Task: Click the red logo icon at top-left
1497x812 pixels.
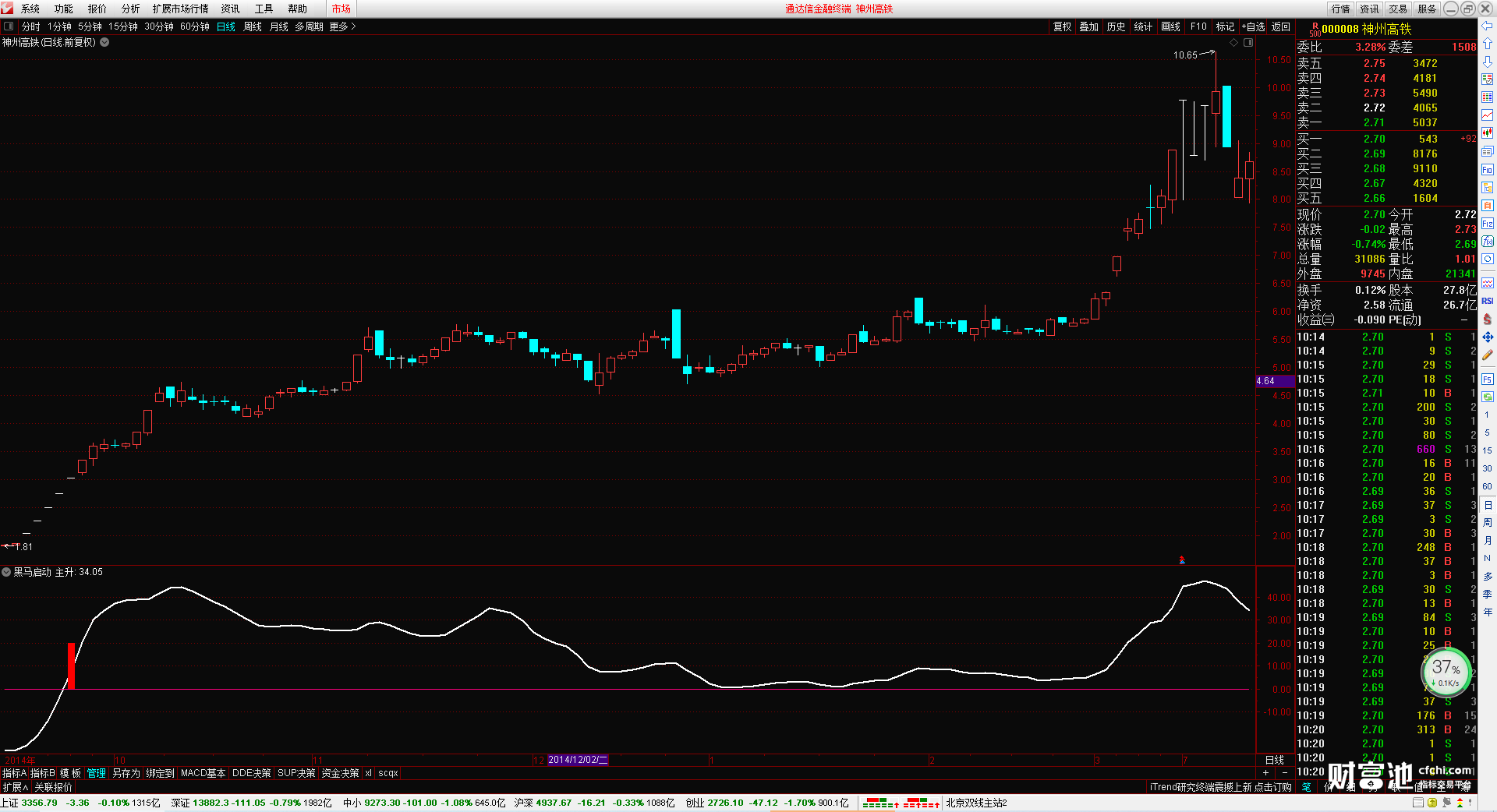Action: pos(7,8)
